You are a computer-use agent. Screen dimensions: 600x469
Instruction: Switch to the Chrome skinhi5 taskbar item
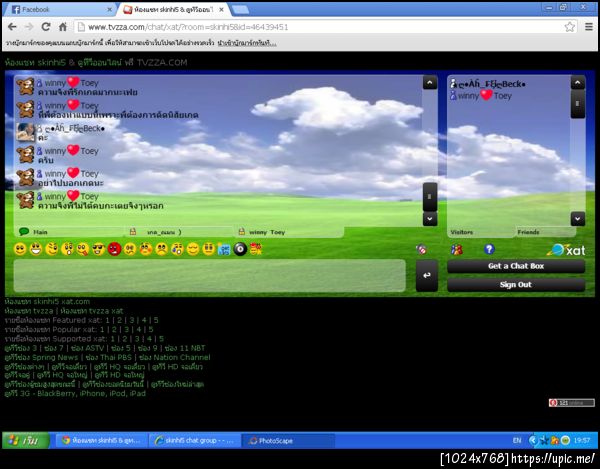[102, 440]
